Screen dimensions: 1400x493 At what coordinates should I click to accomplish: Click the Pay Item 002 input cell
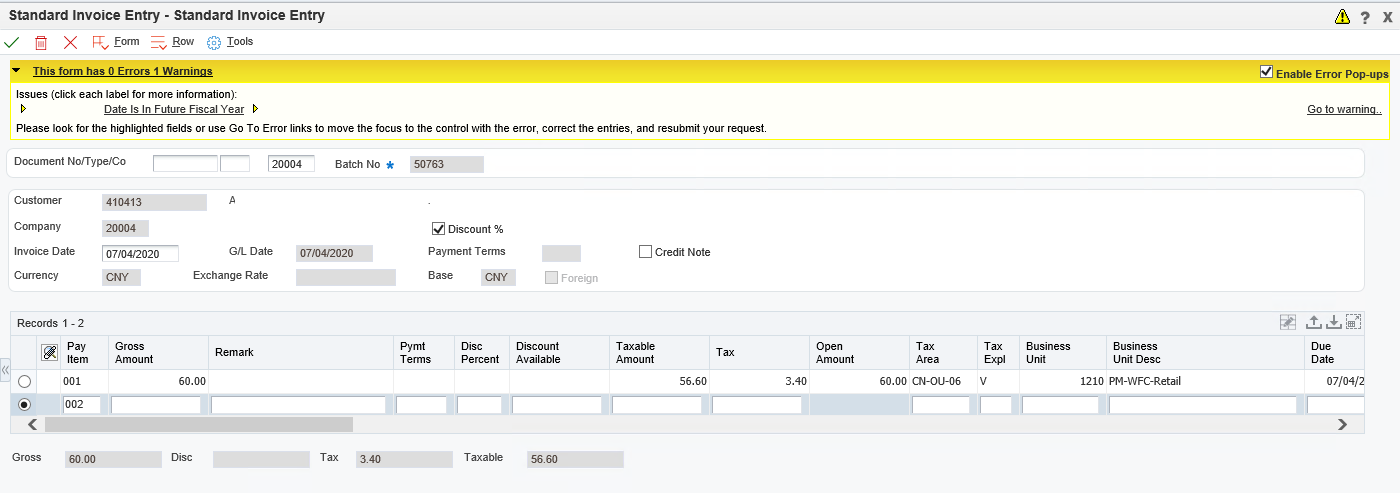82,405
